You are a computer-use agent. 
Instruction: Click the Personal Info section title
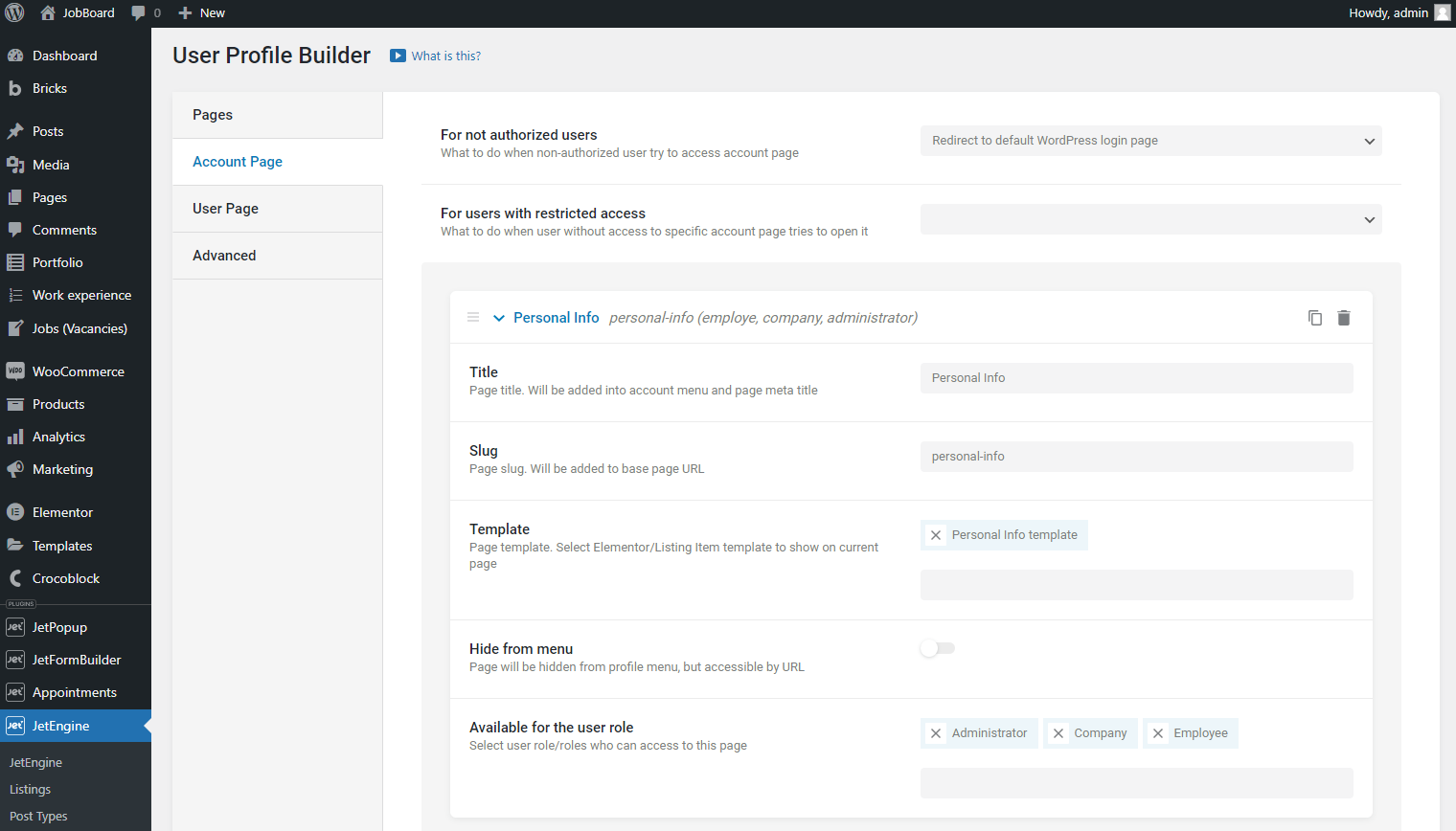(557, 318)
